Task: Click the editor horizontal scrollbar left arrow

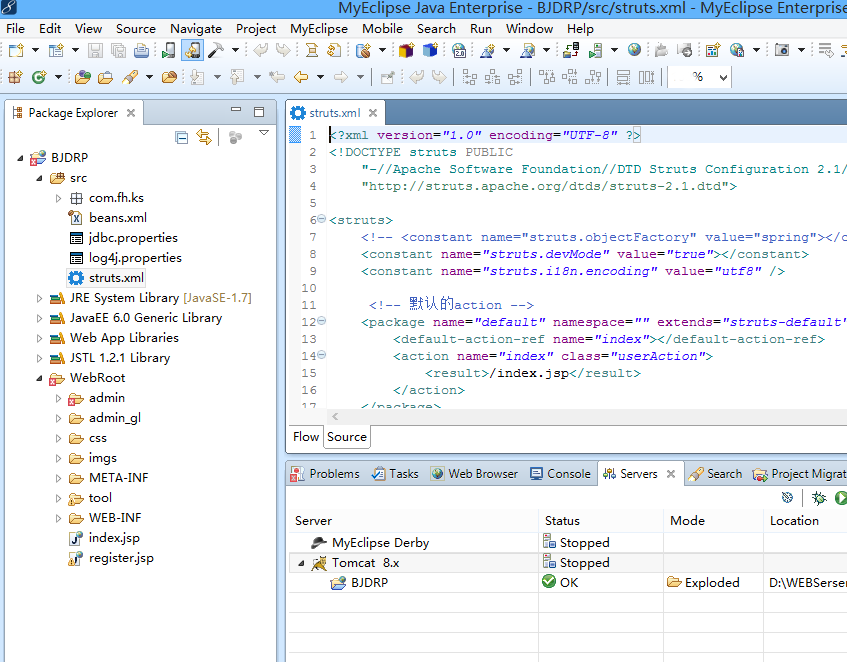Action: [x=335, y=416]
